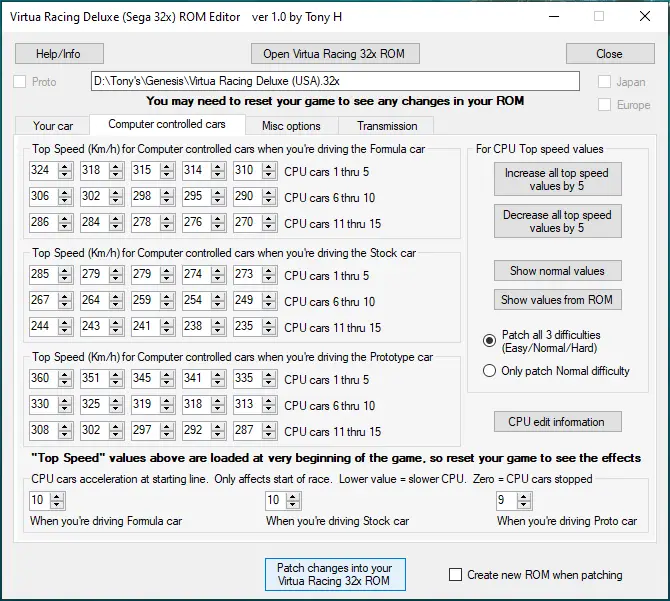
Task: Click the spinner arrows on the 351 field
Action: point(116,379)
